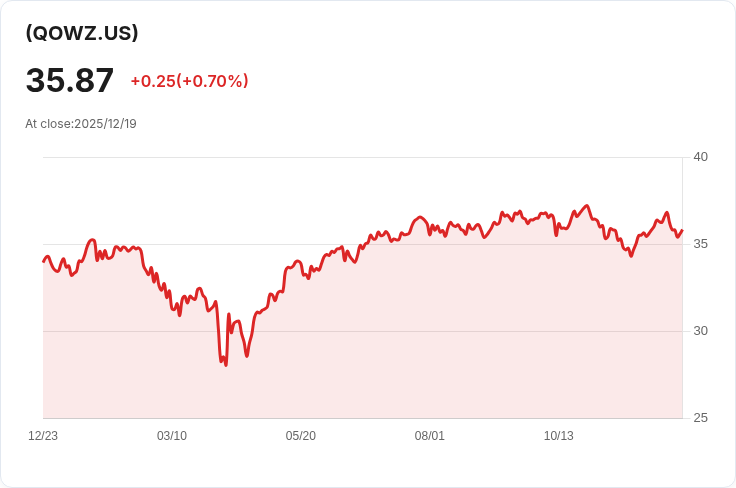Click the At close 2025/12/19 text
Image resolution: width=736 pixels, height=488 pixels.
click(x=81, y=124)
